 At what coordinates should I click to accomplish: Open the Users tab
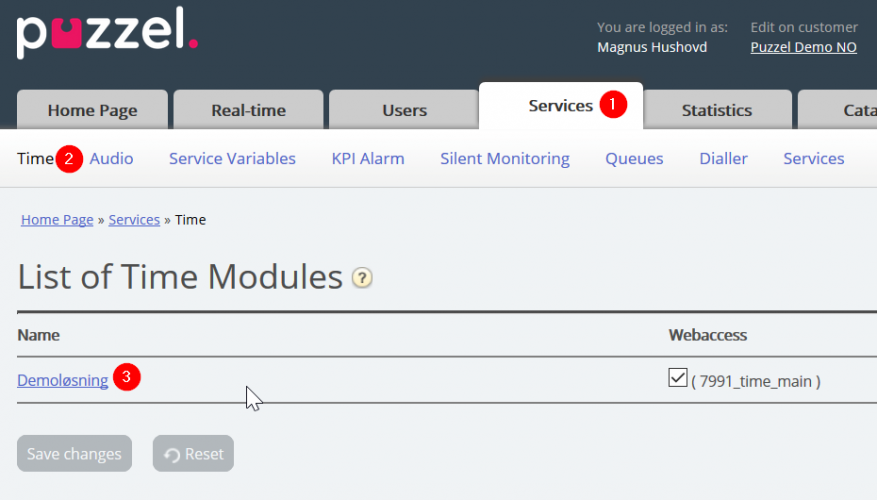(x=404, y=110)
